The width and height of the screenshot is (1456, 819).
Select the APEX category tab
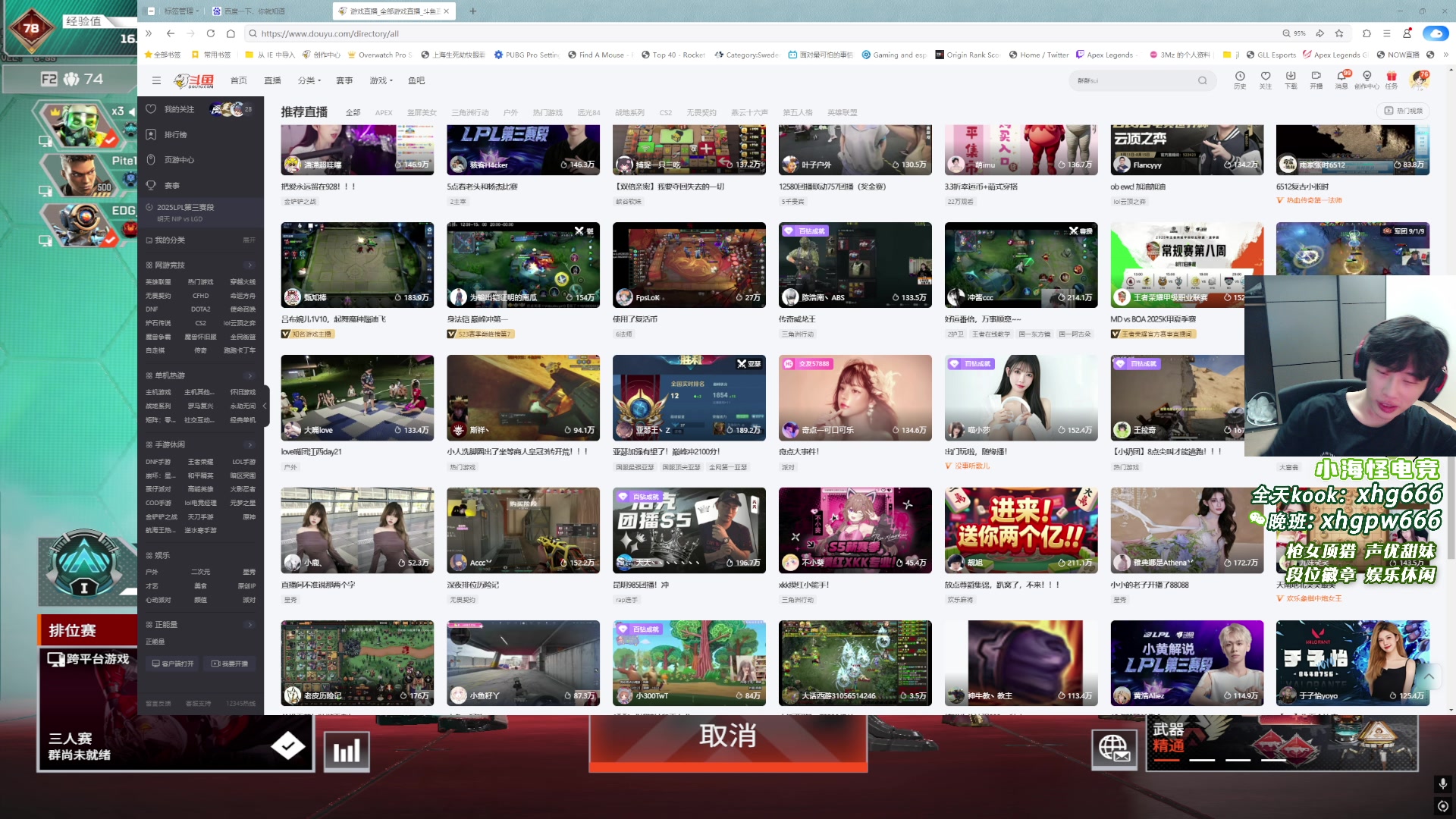click(x=384, y=113)
